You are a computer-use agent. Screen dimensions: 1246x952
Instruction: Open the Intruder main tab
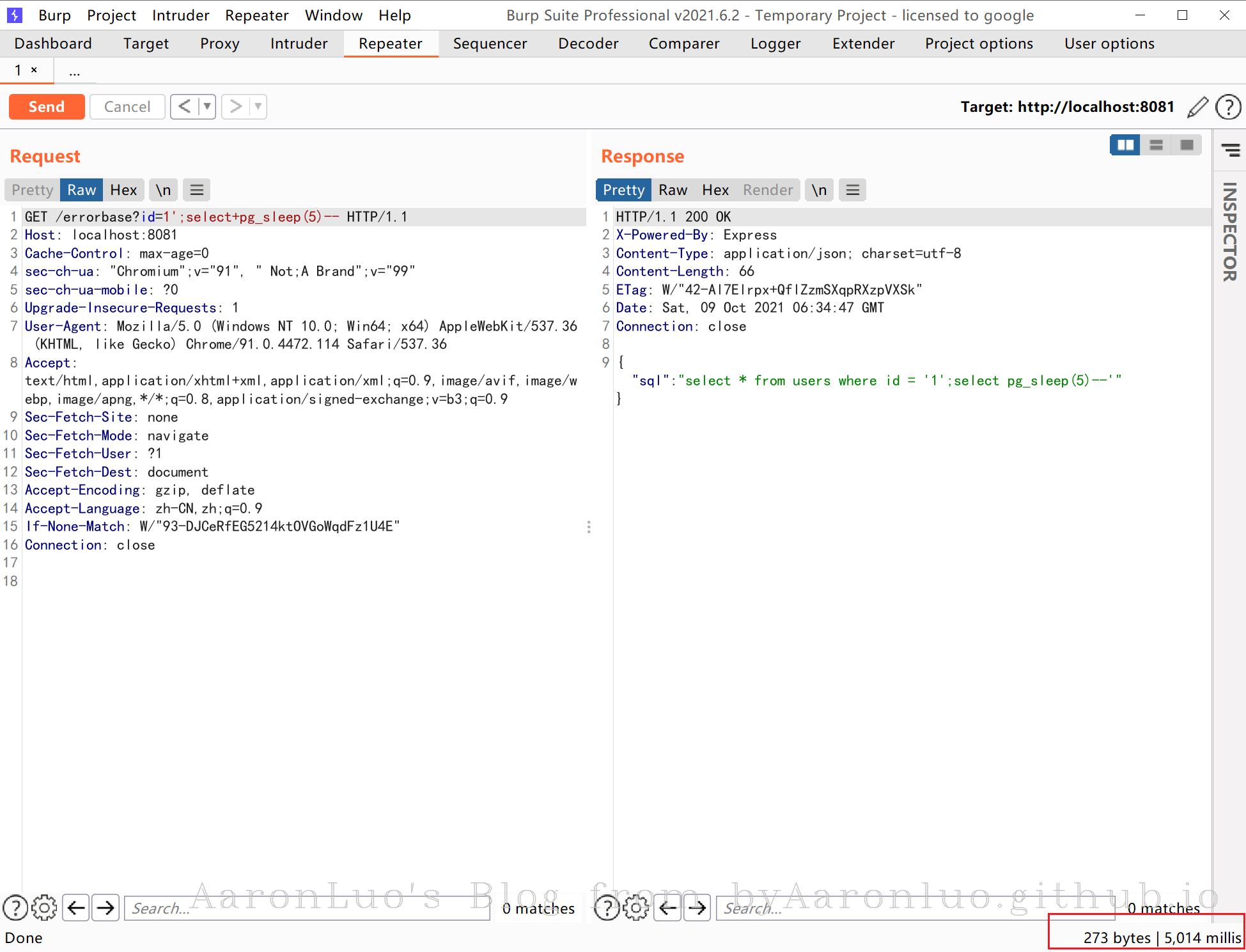(299, 43)
